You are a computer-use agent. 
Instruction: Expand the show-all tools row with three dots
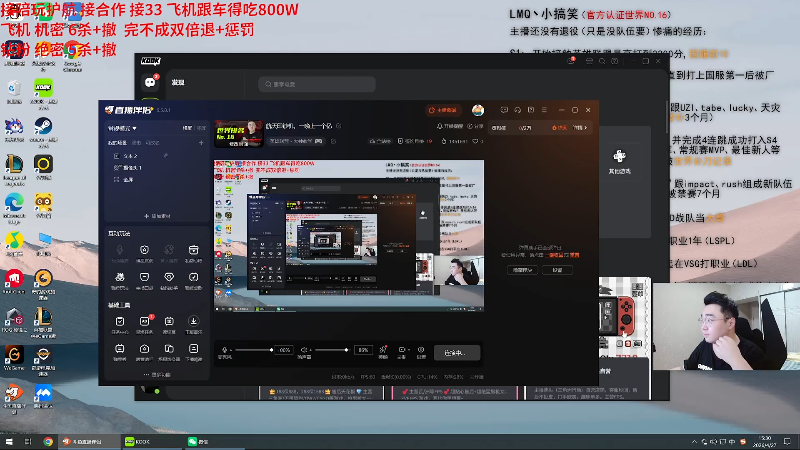157,374
